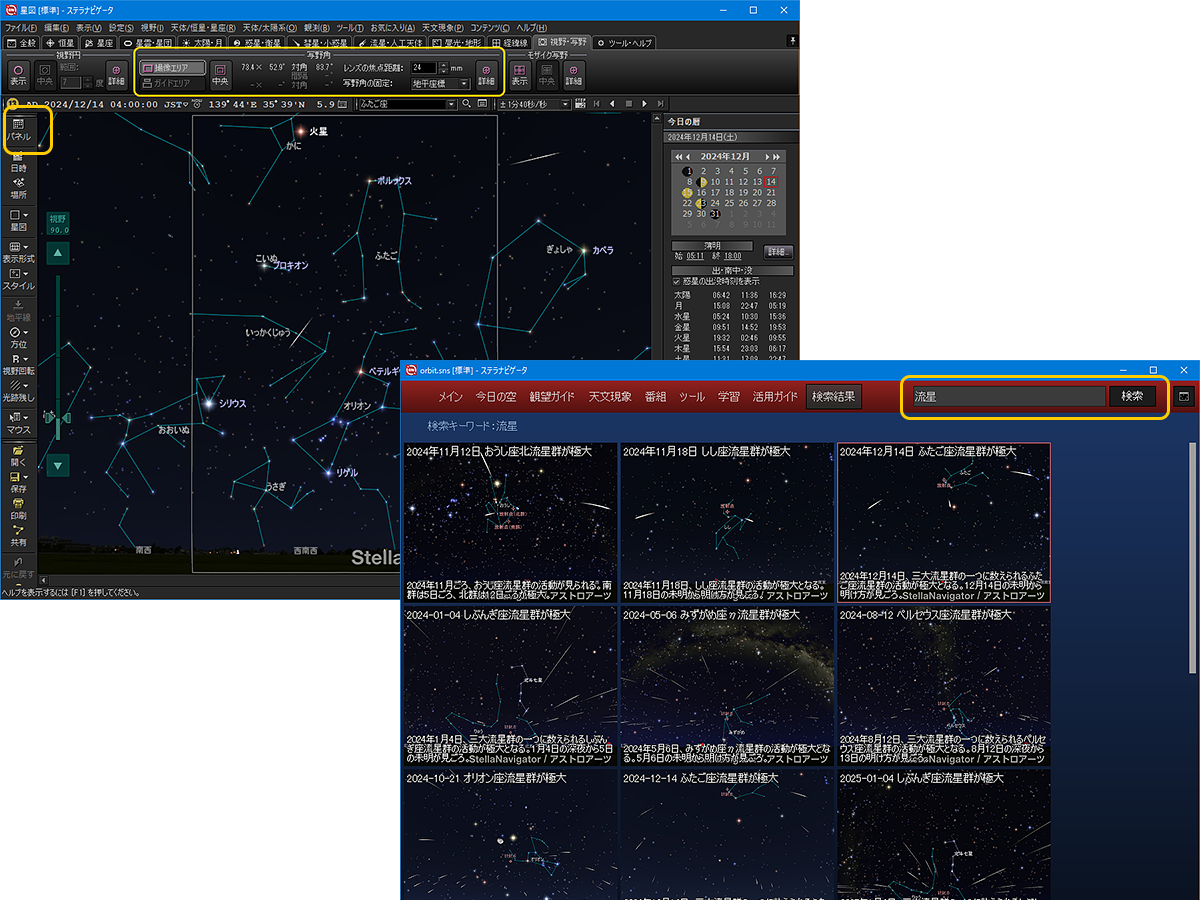
Task: Toggle the ガイドエリア button
Action: (x=172, y=83)
